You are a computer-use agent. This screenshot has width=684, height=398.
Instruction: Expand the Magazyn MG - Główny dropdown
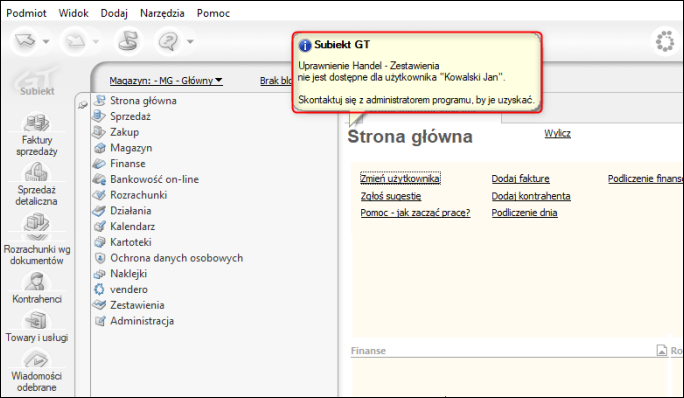pos(166,81)
